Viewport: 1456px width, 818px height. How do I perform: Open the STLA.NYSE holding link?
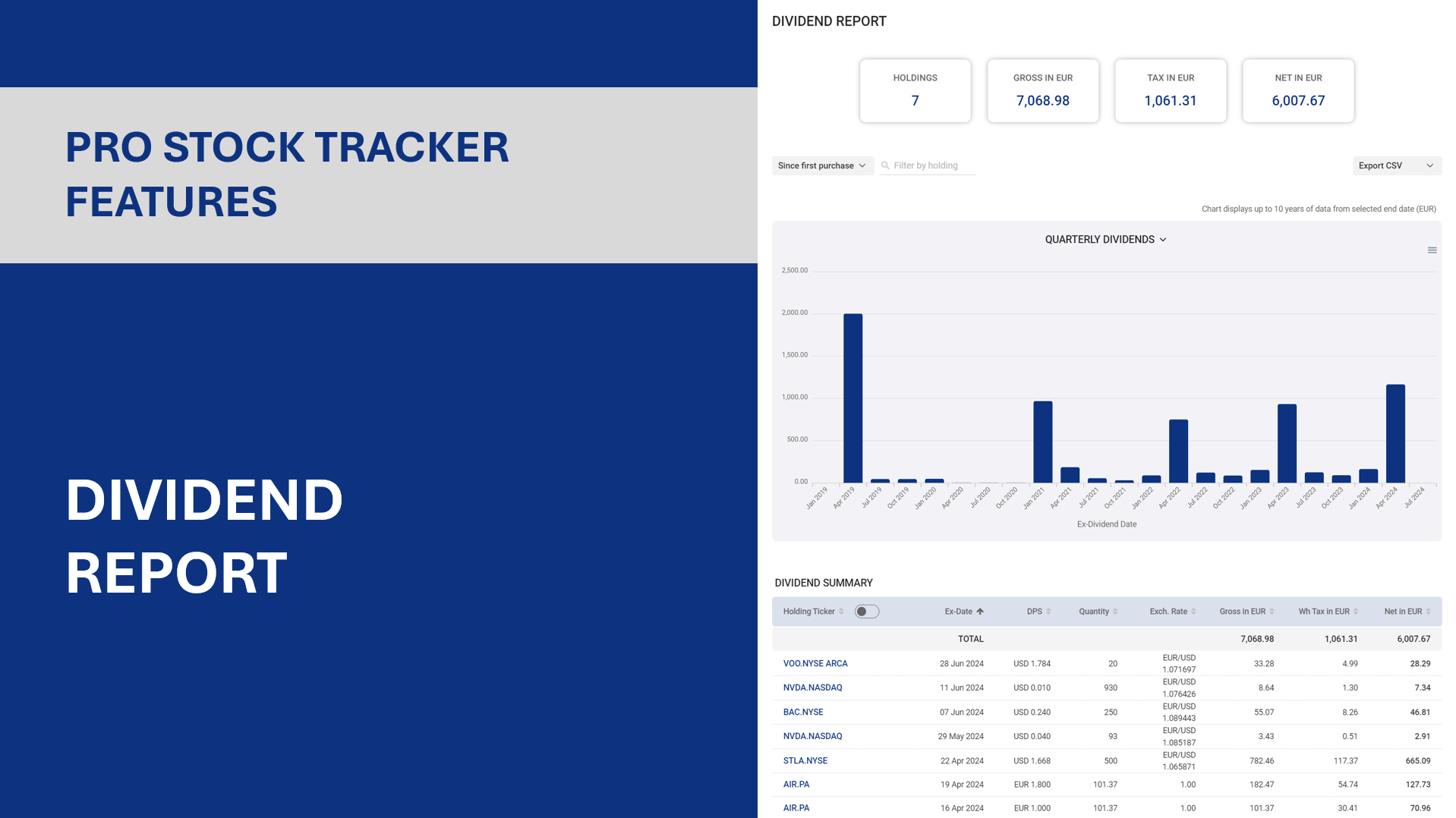tap(805, 760)
